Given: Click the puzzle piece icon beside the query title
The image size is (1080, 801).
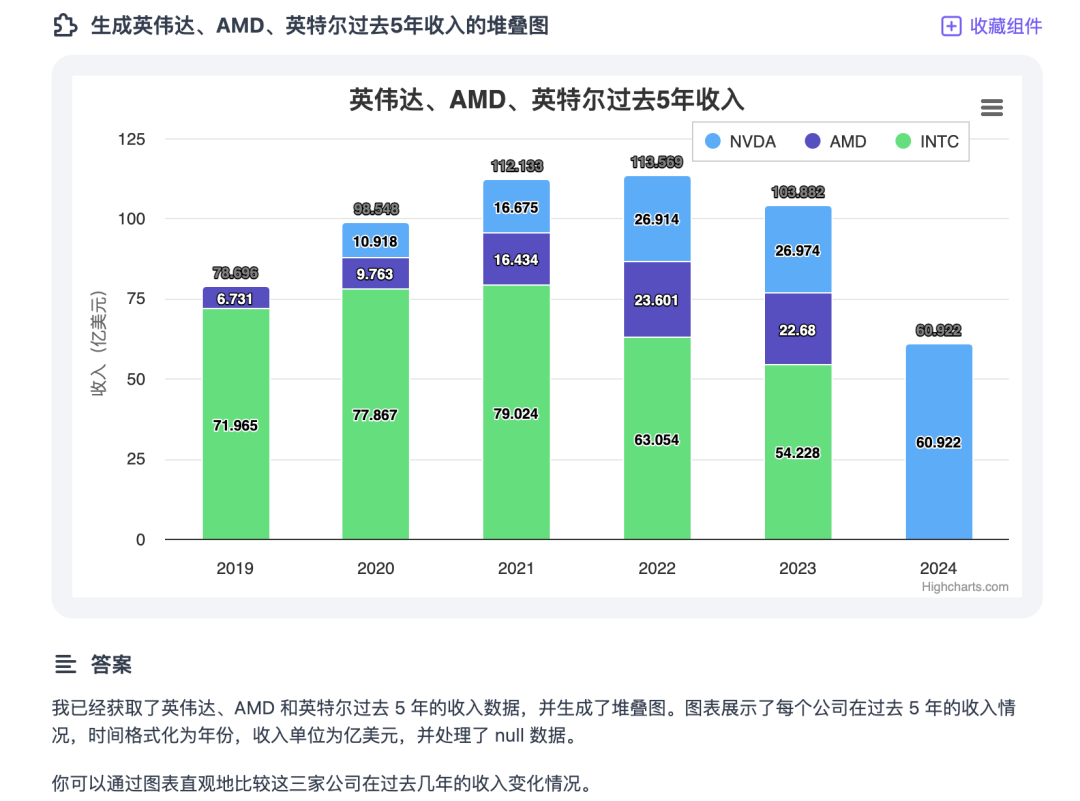Looking at the screenshot, I should 65,25.
